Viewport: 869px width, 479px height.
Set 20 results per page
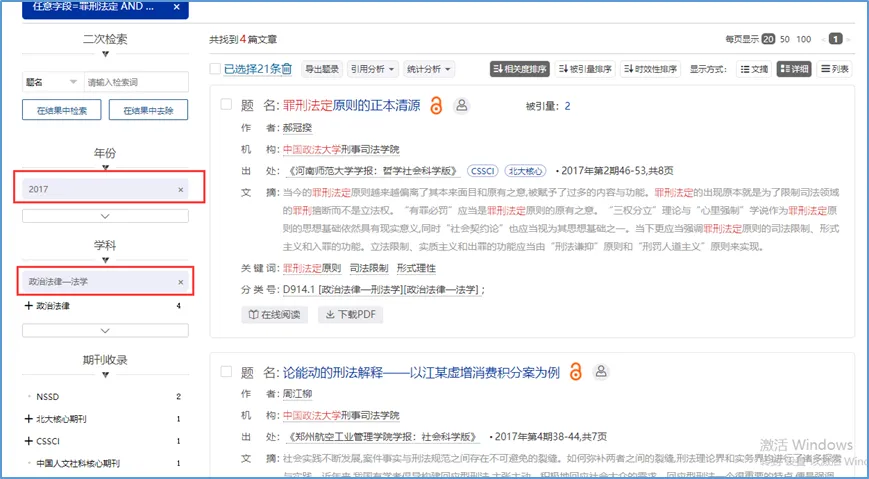768,39
